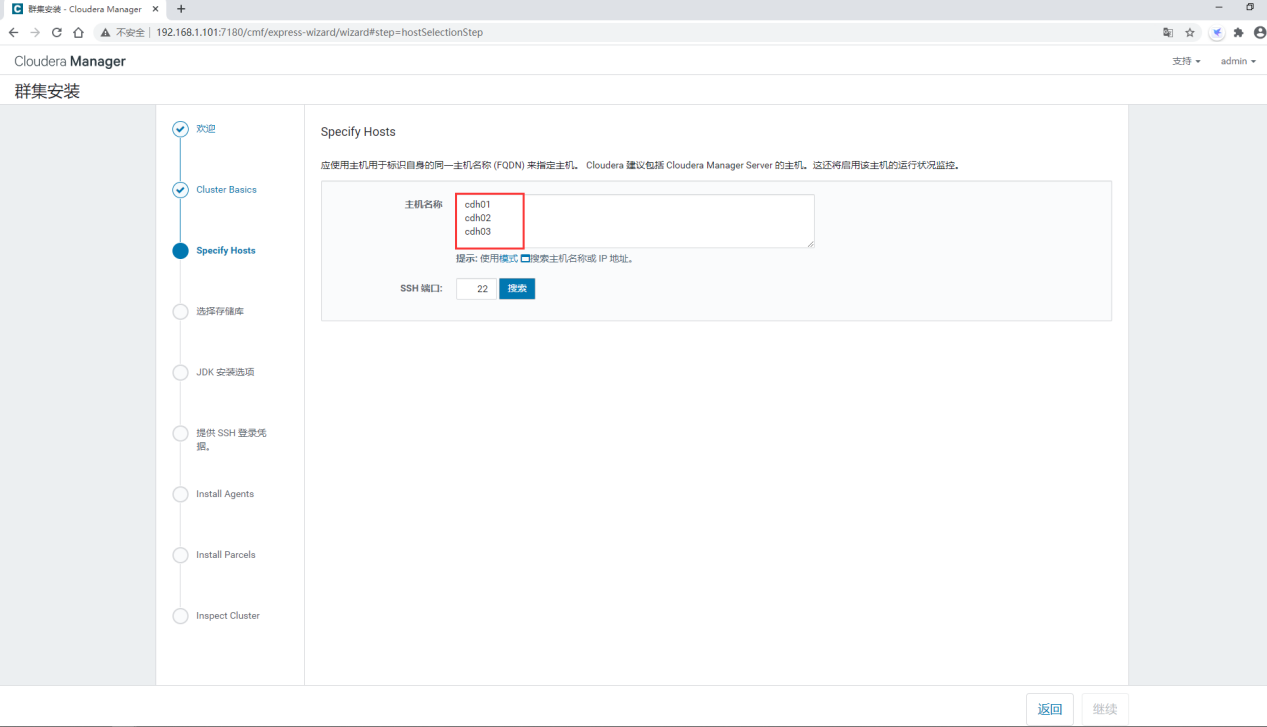1267x727 pixels.
Task: Open a new browser tab
Action: [x=181, y=9]
